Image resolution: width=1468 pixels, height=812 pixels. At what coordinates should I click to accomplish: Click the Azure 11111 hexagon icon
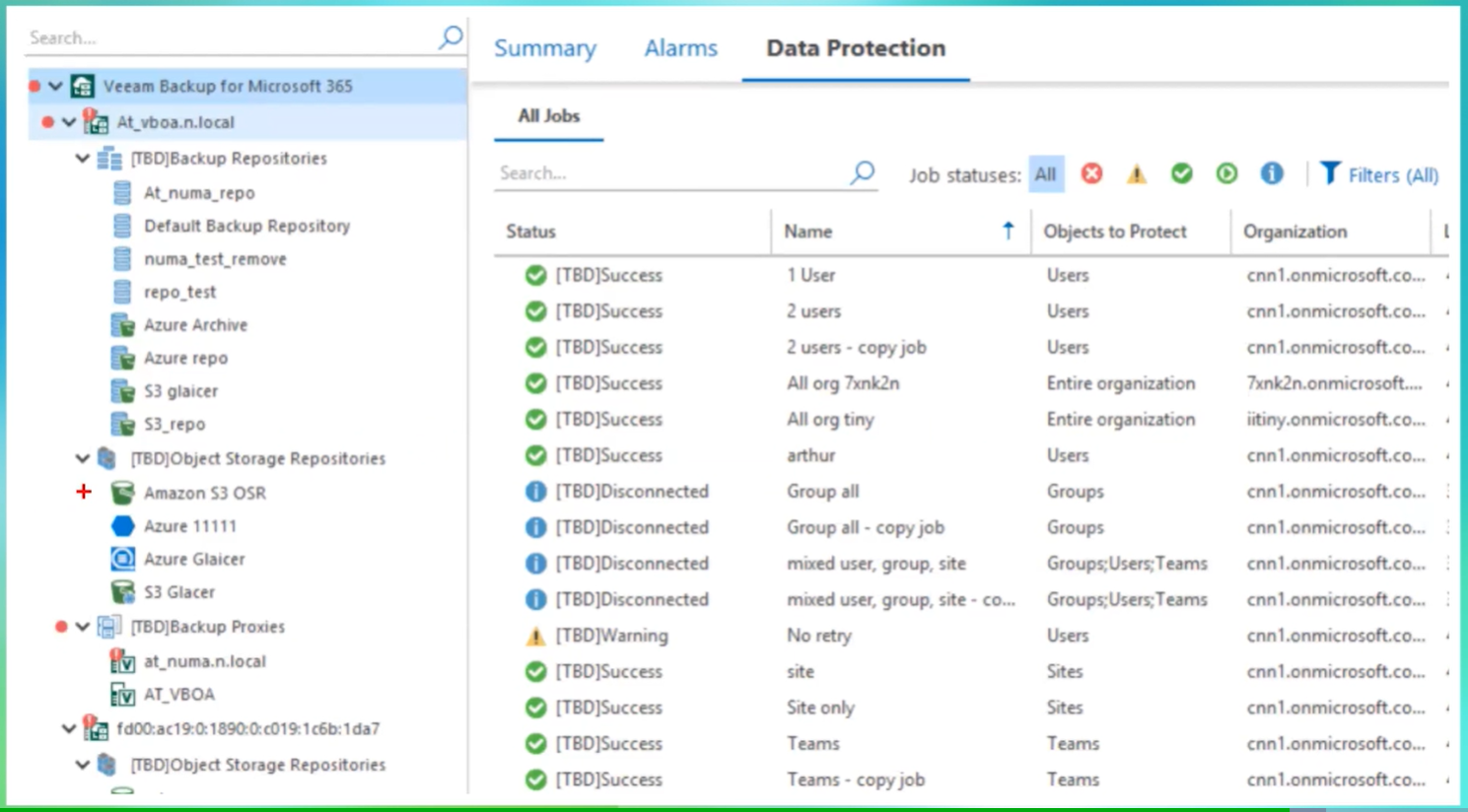point(122,525)
